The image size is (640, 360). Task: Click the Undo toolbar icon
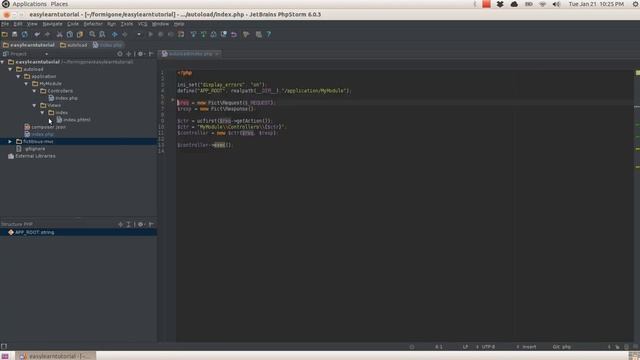click(x=37, y=34)
